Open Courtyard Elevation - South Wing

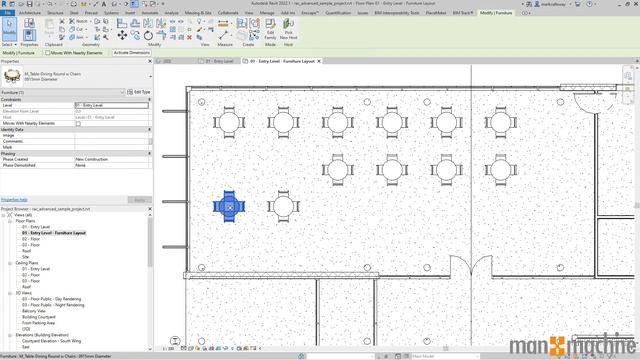click(x=51, y=341)
